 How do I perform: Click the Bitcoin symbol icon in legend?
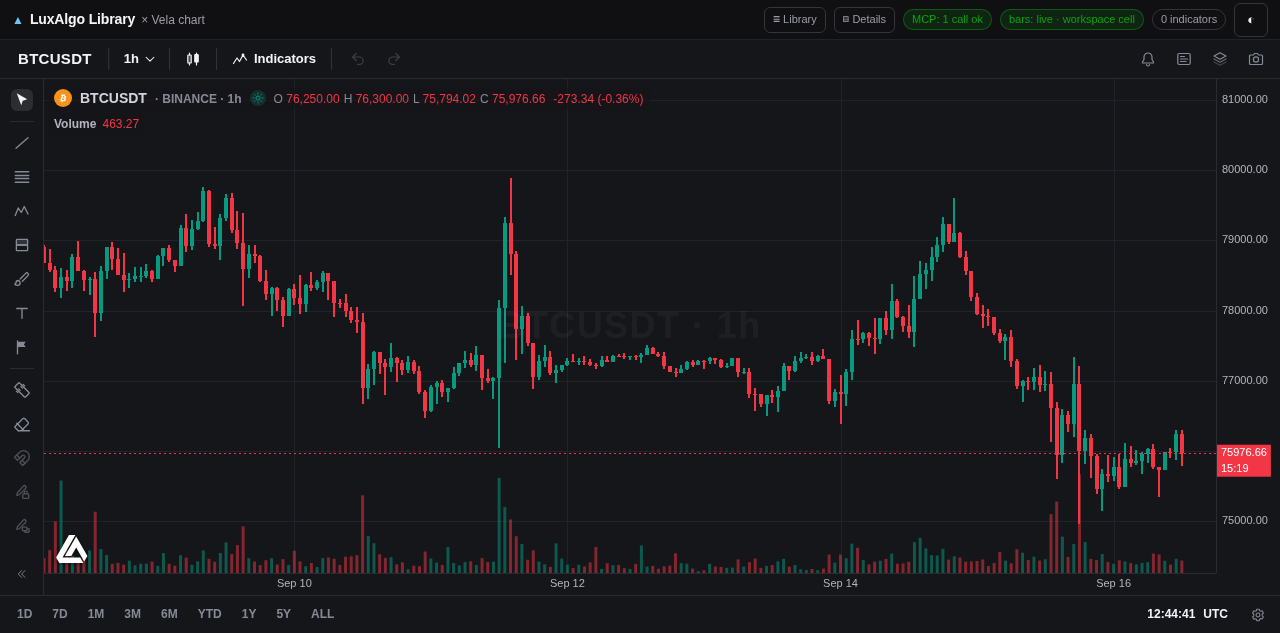coord(63,98)
